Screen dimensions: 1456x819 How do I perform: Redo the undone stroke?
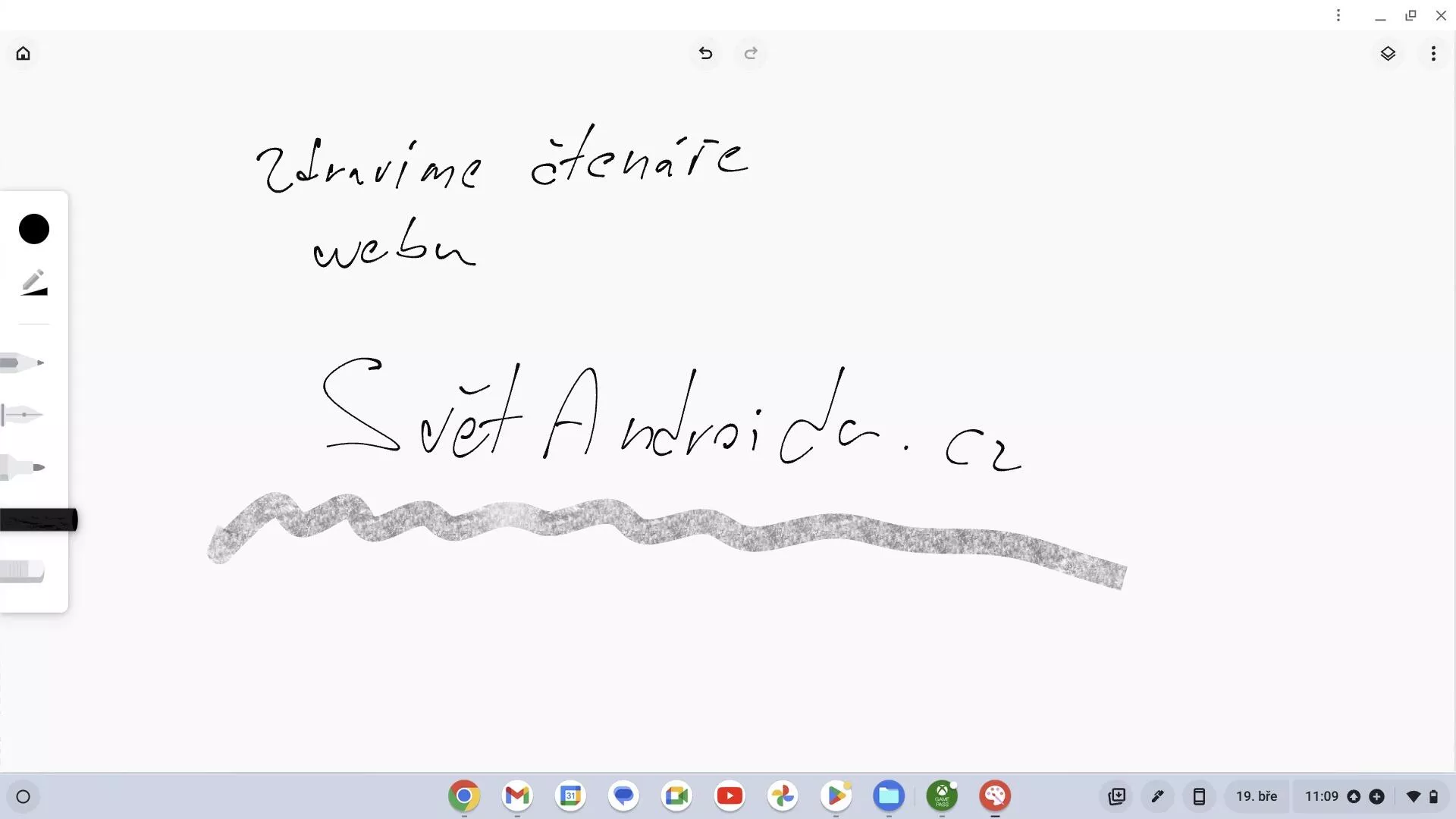pyautogui.click(x=751, y=53)
